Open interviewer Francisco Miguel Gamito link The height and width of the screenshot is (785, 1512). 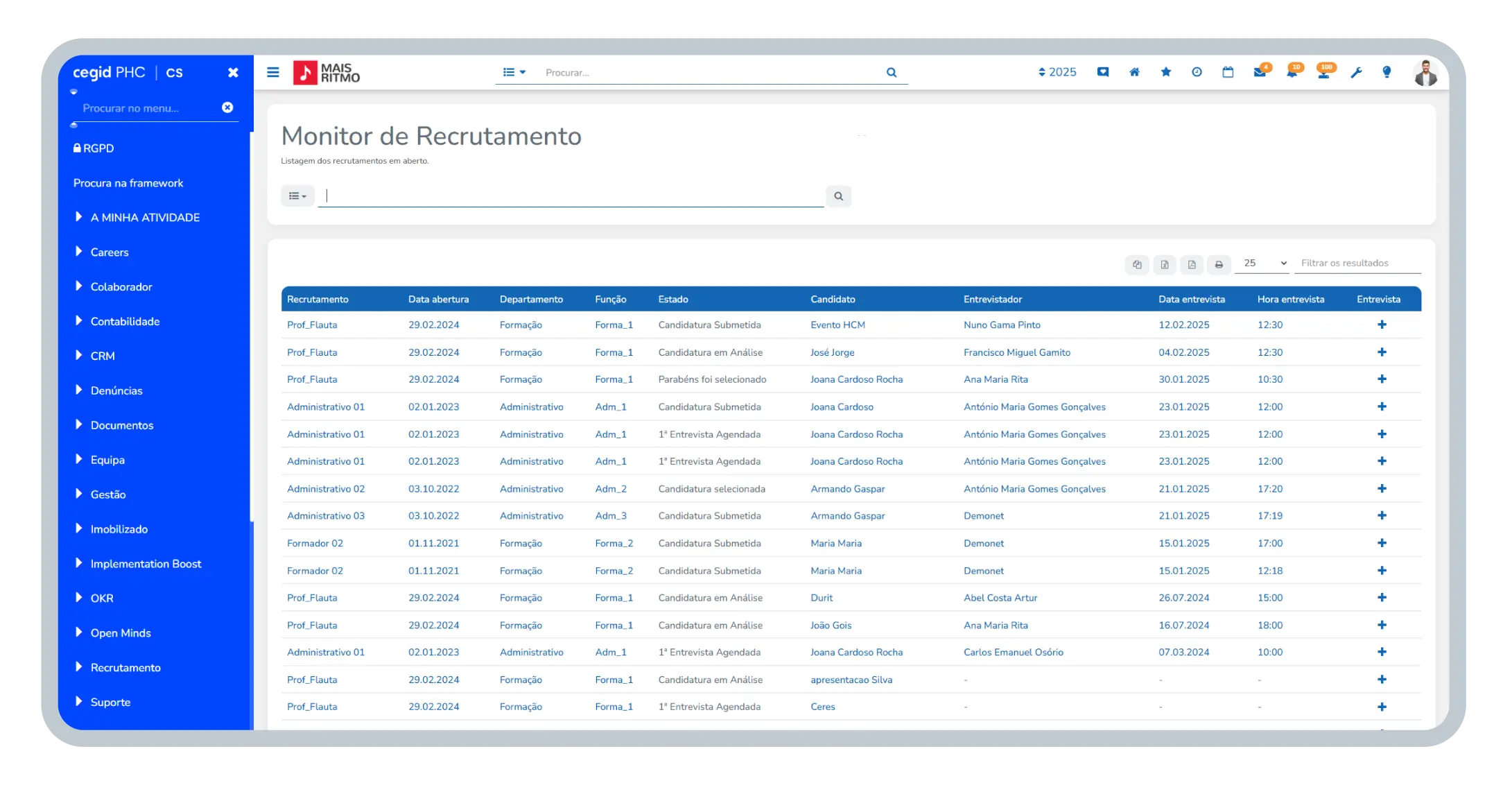(1017, 352)
